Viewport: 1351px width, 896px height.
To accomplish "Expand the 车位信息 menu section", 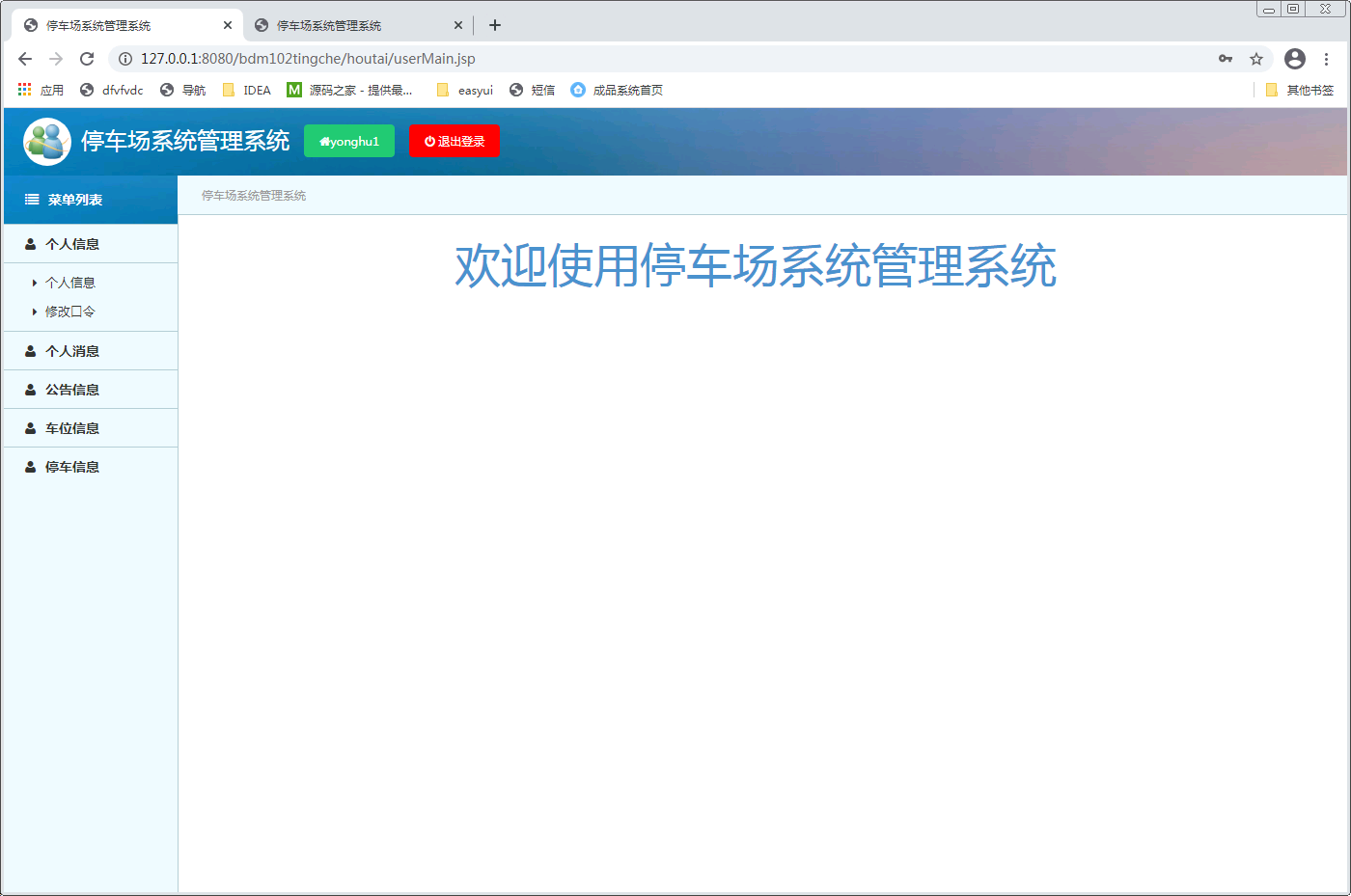I will point(91,428).
